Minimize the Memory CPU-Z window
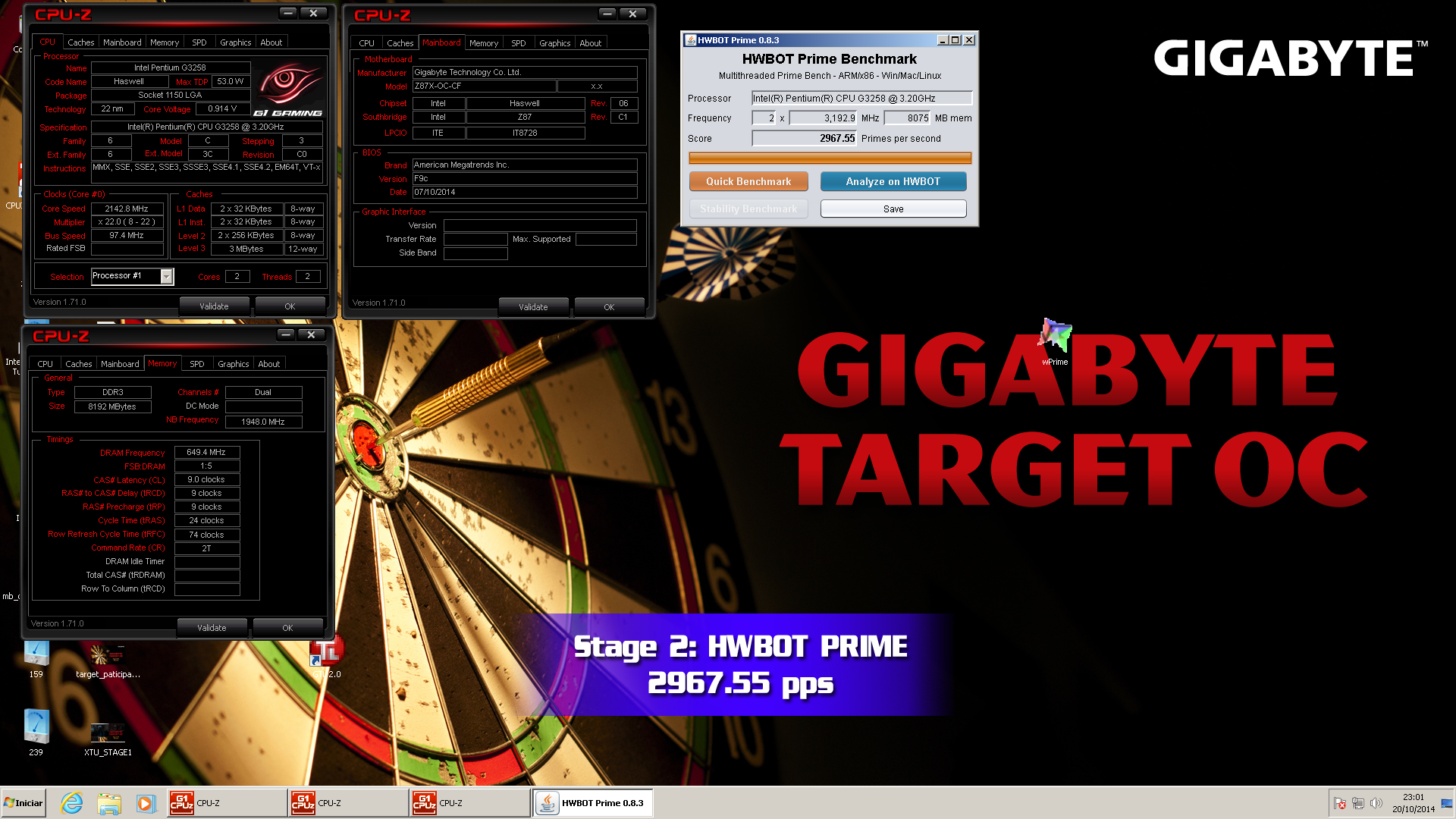This screenshot has height=819, width=1456. pyautogui.click(x=285, y=335)
